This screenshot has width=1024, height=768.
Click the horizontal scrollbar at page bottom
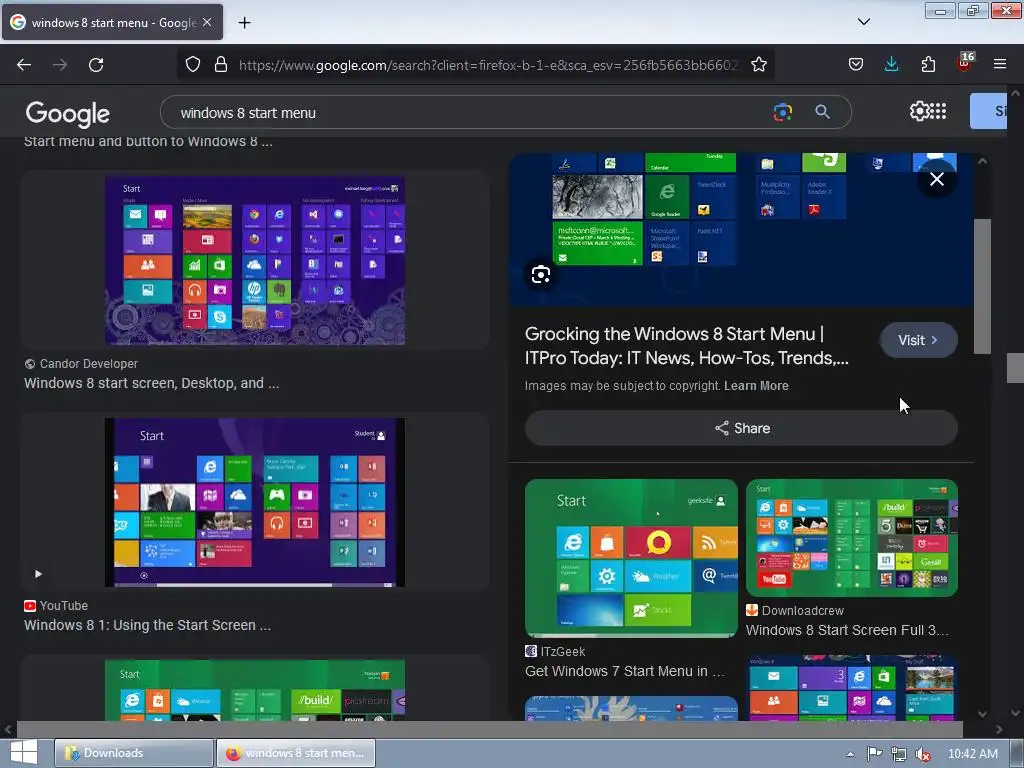[x=490, y=729]
